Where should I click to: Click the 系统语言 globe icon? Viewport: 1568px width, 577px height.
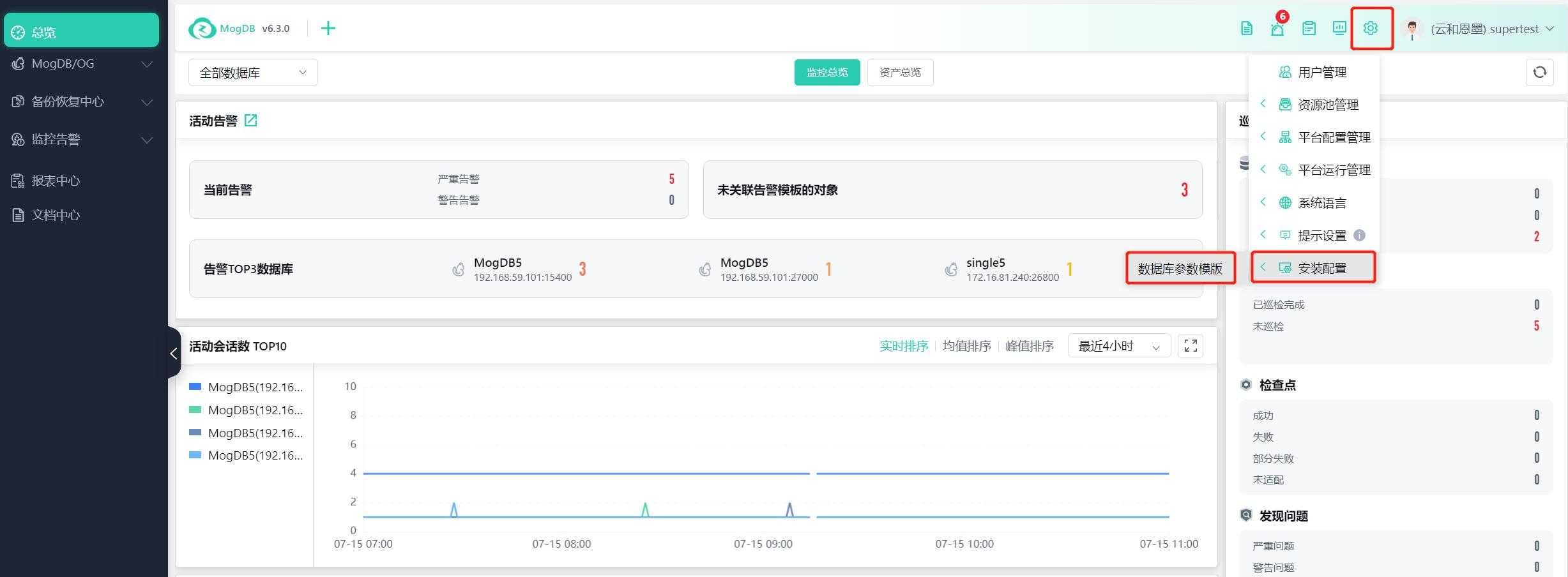tap(1285, 203)
